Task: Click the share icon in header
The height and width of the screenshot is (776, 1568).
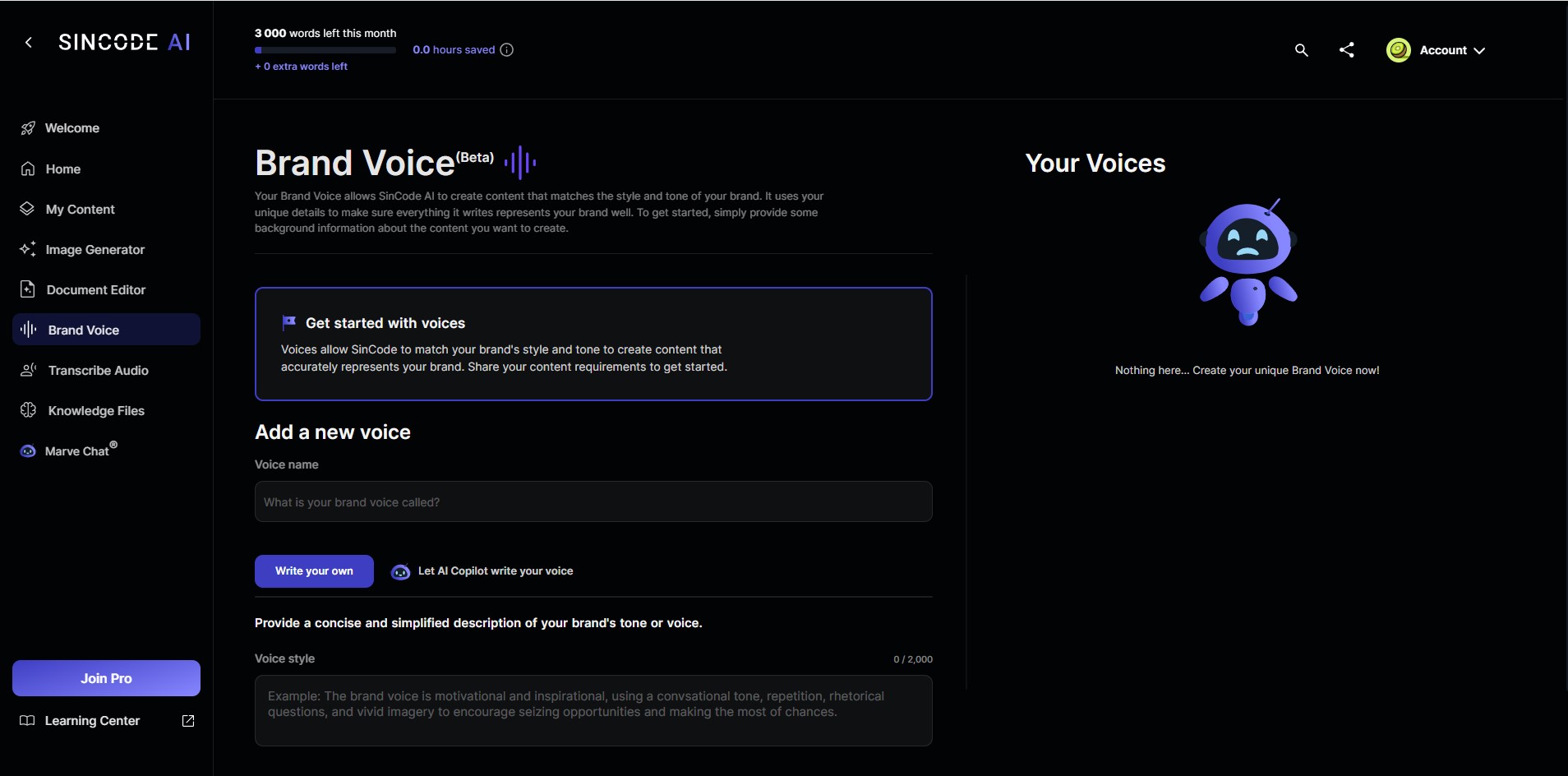Action: pyautogui.click(x=1346, y=50)
